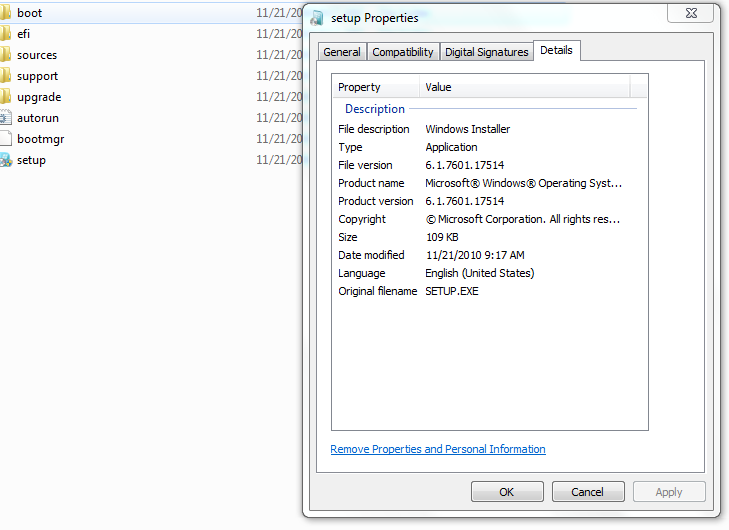Click the support folder name
Screen dimensions: 729x530
pos(38,76)
